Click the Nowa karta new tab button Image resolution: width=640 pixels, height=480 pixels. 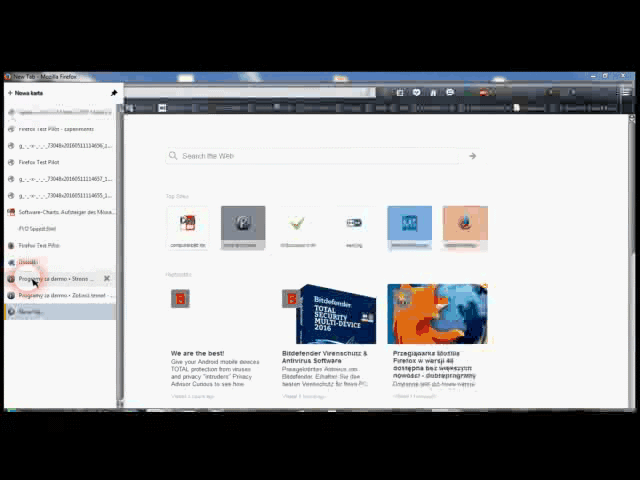(27, 93)
